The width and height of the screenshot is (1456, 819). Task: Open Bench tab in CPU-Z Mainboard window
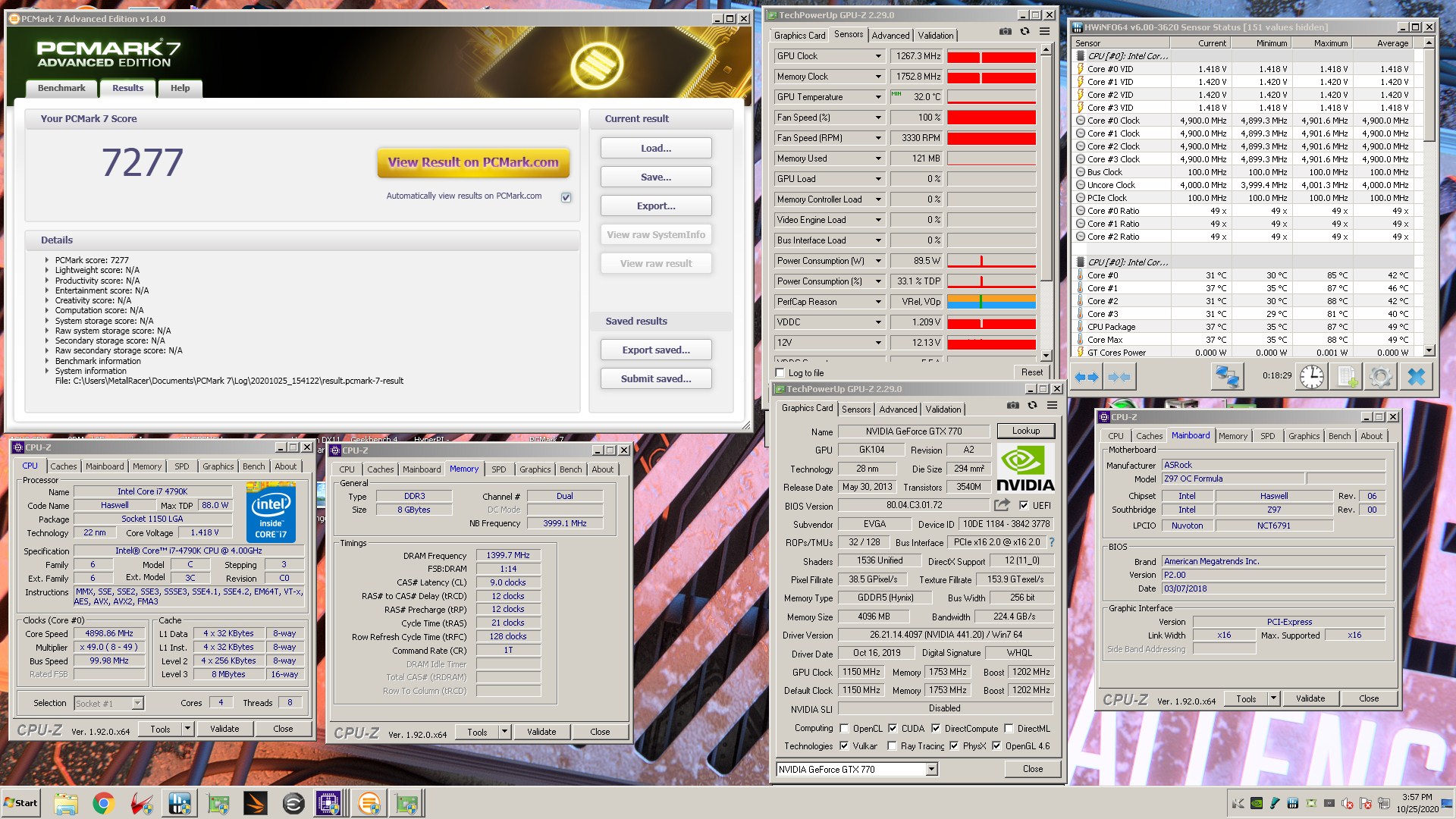(x=1339, y=436)
